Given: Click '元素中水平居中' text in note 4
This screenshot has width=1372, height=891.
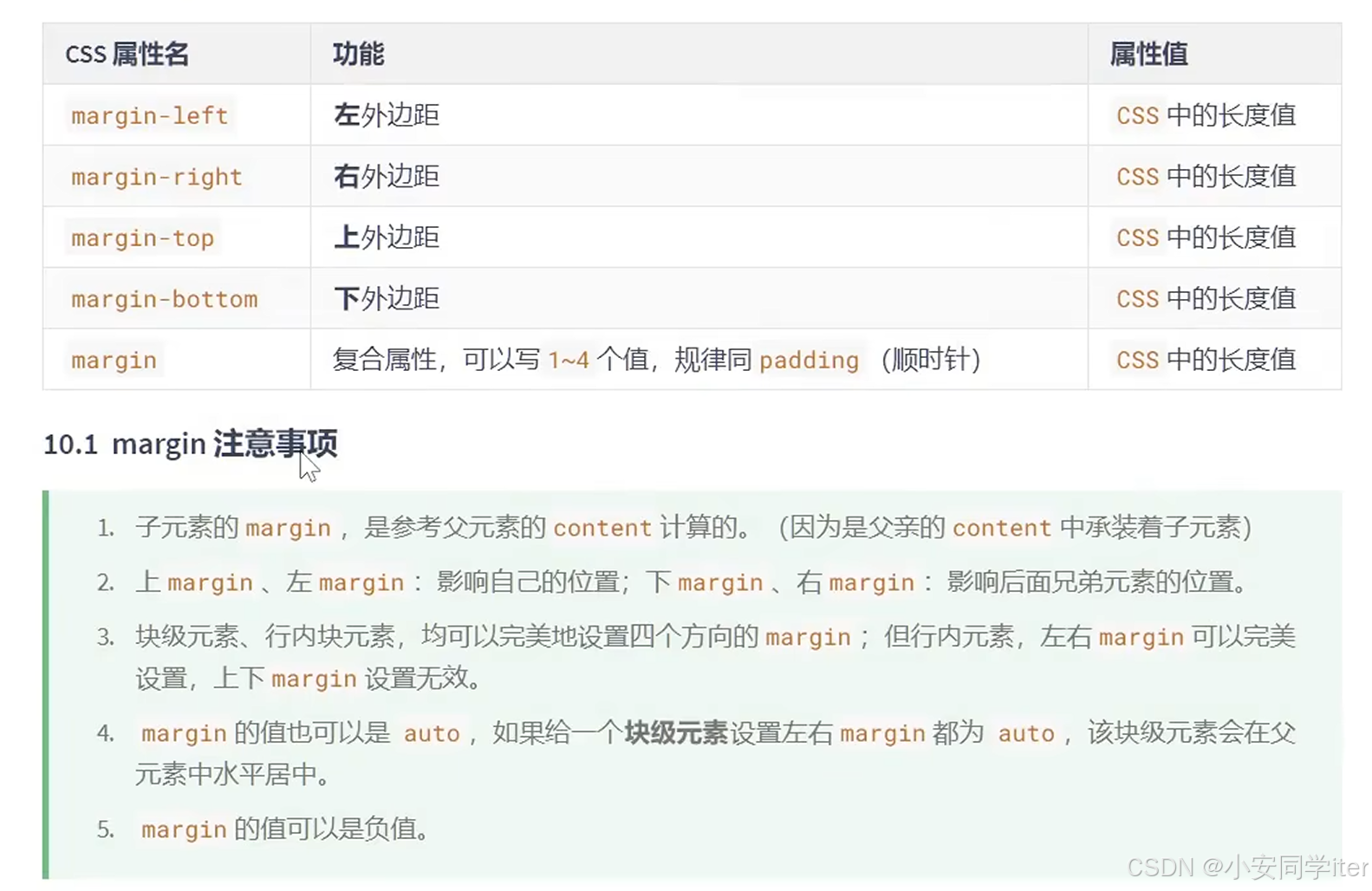Looking at the screenshot, I should coord(225,774).
